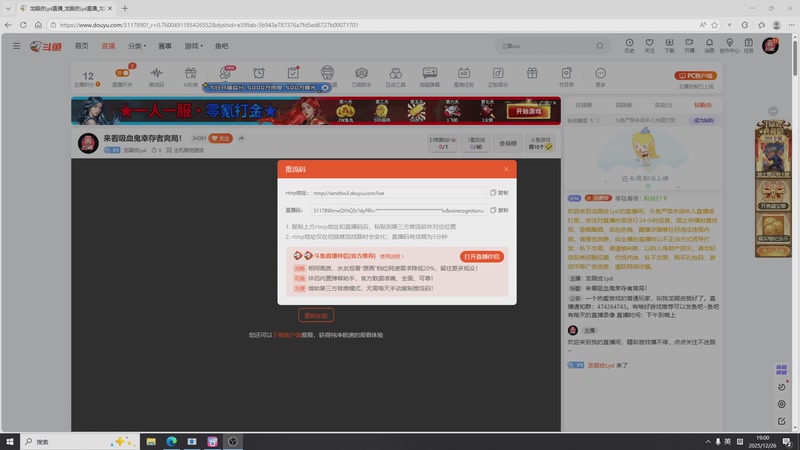Click the edit note icon at the bottom-right sidebar
The width and height of the screenshot is (800, 450).
coord(781,421)
